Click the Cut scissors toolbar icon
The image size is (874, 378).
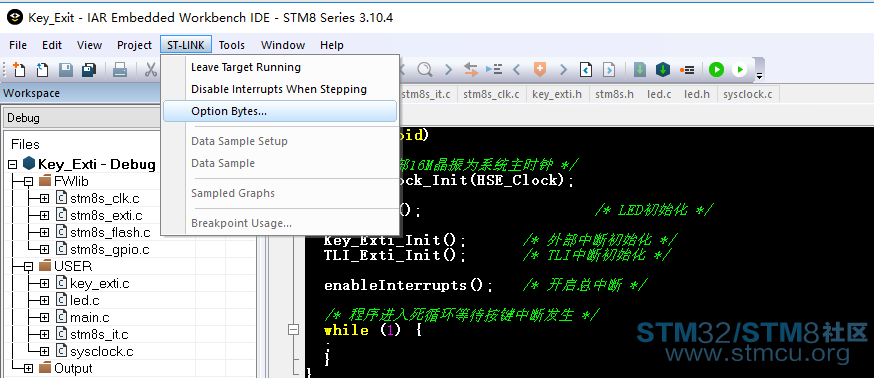[151, 70]
